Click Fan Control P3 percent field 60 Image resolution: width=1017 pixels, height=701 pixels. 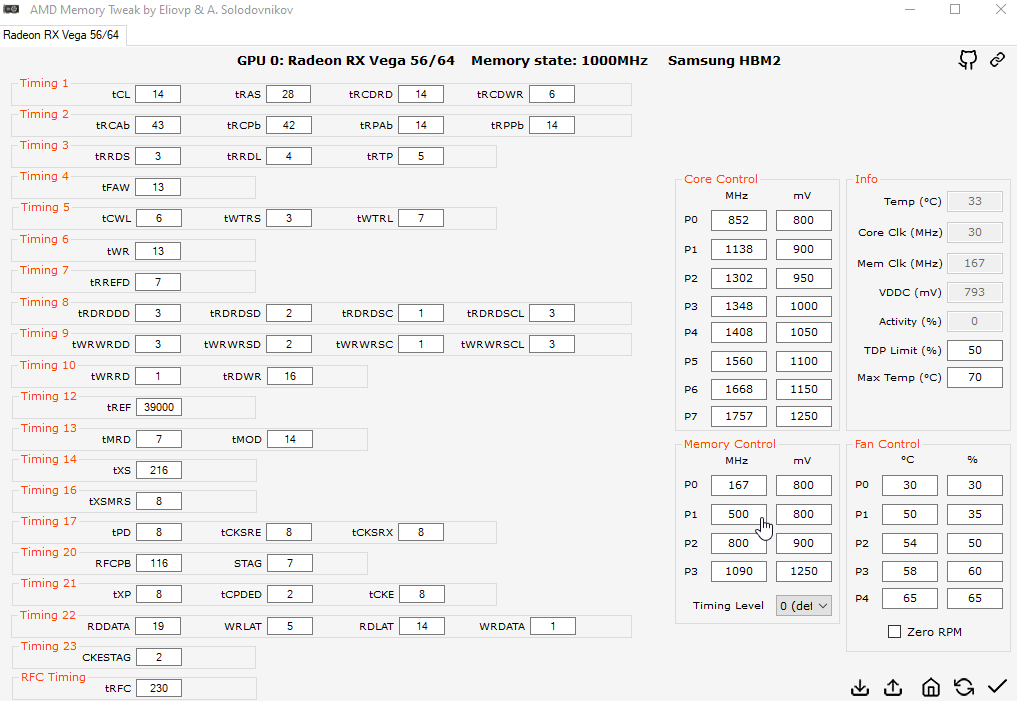975,571
